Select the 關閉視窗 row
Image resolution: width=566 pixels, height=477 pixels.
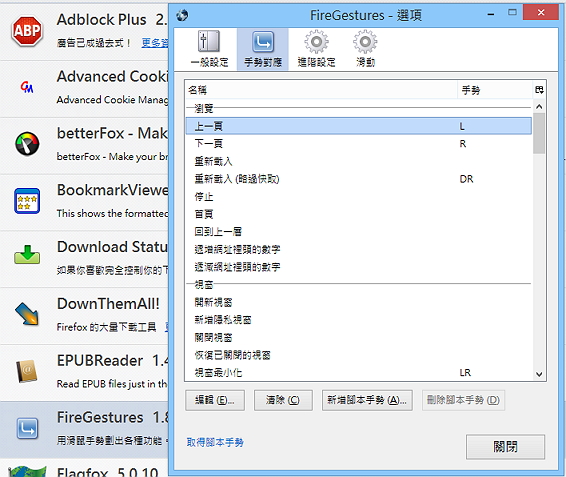click(x=358, y=338)
